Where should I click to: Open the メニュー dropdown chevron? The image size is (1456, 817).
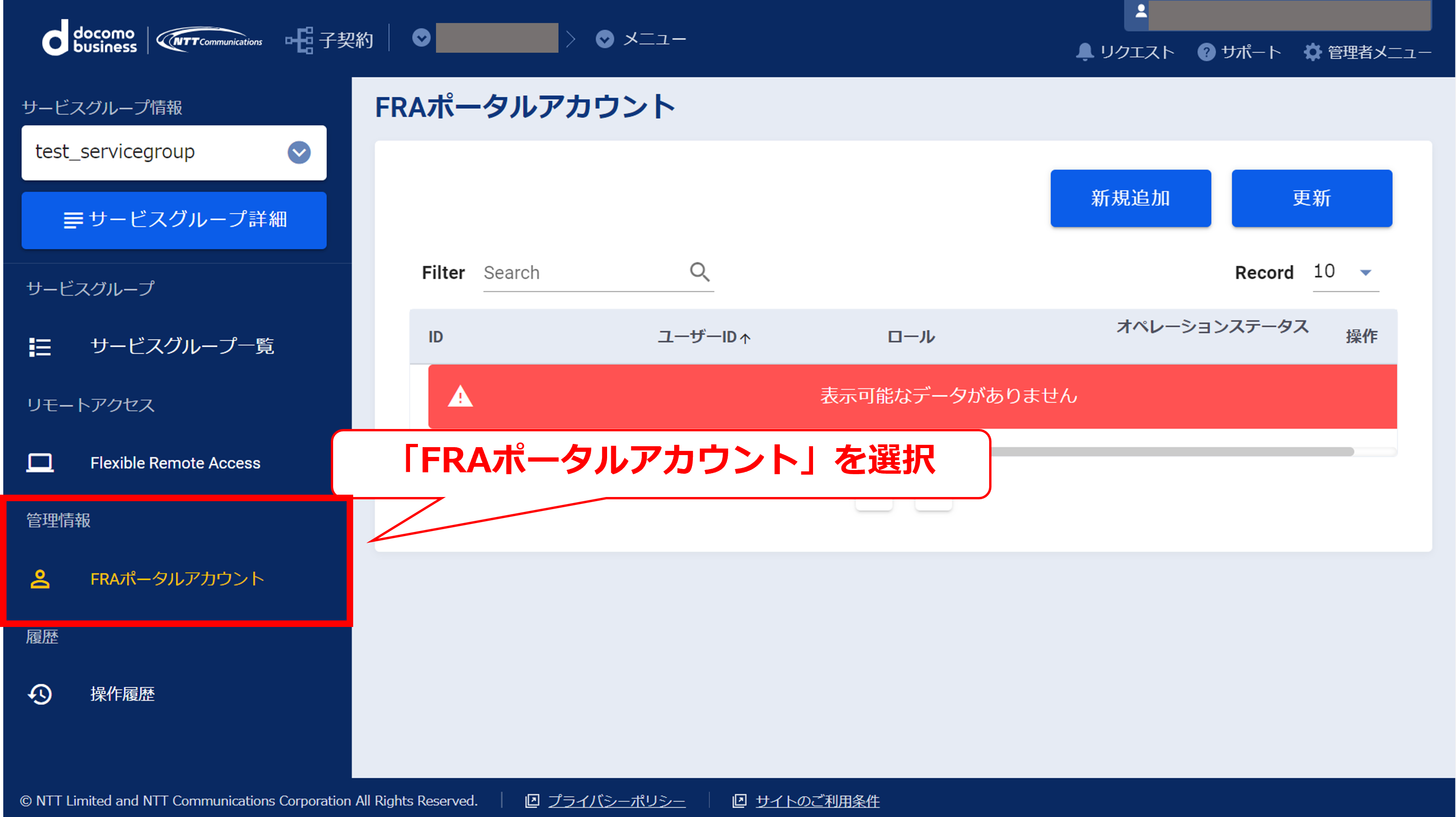604,39
